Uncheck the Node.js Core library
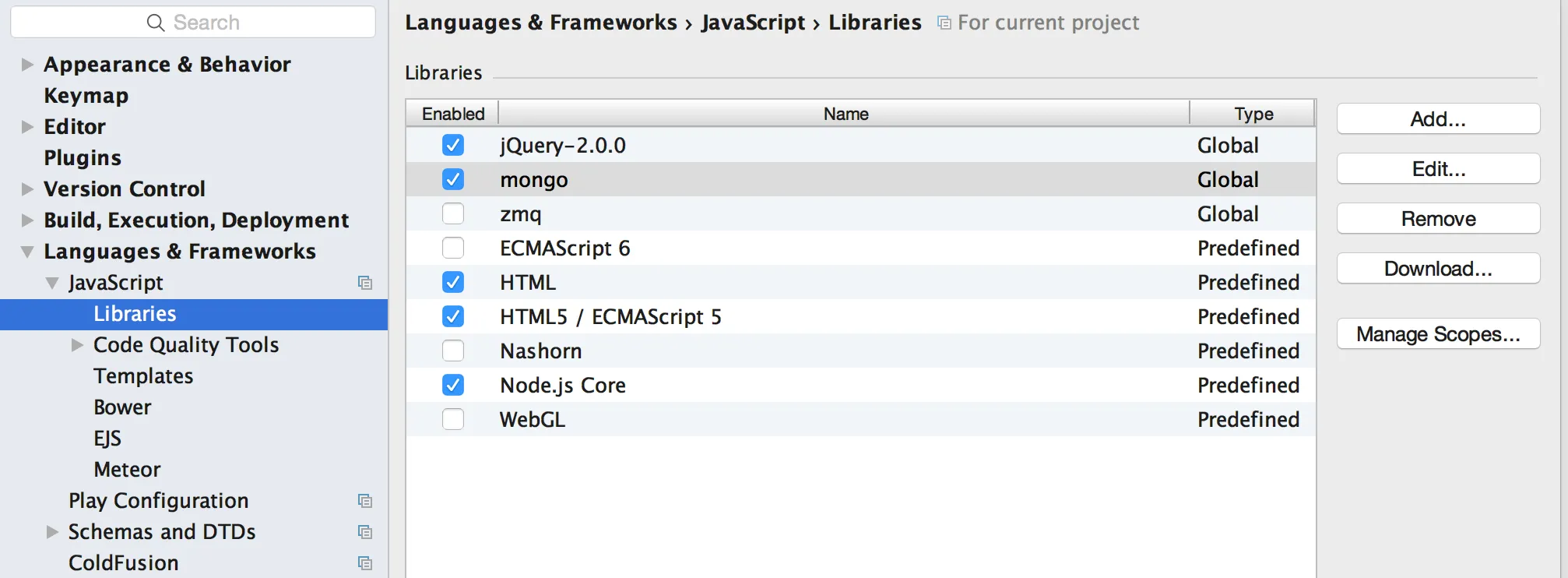Viewport: 1568px width, 578px height. pyautogui.click(x=452, y=385)
